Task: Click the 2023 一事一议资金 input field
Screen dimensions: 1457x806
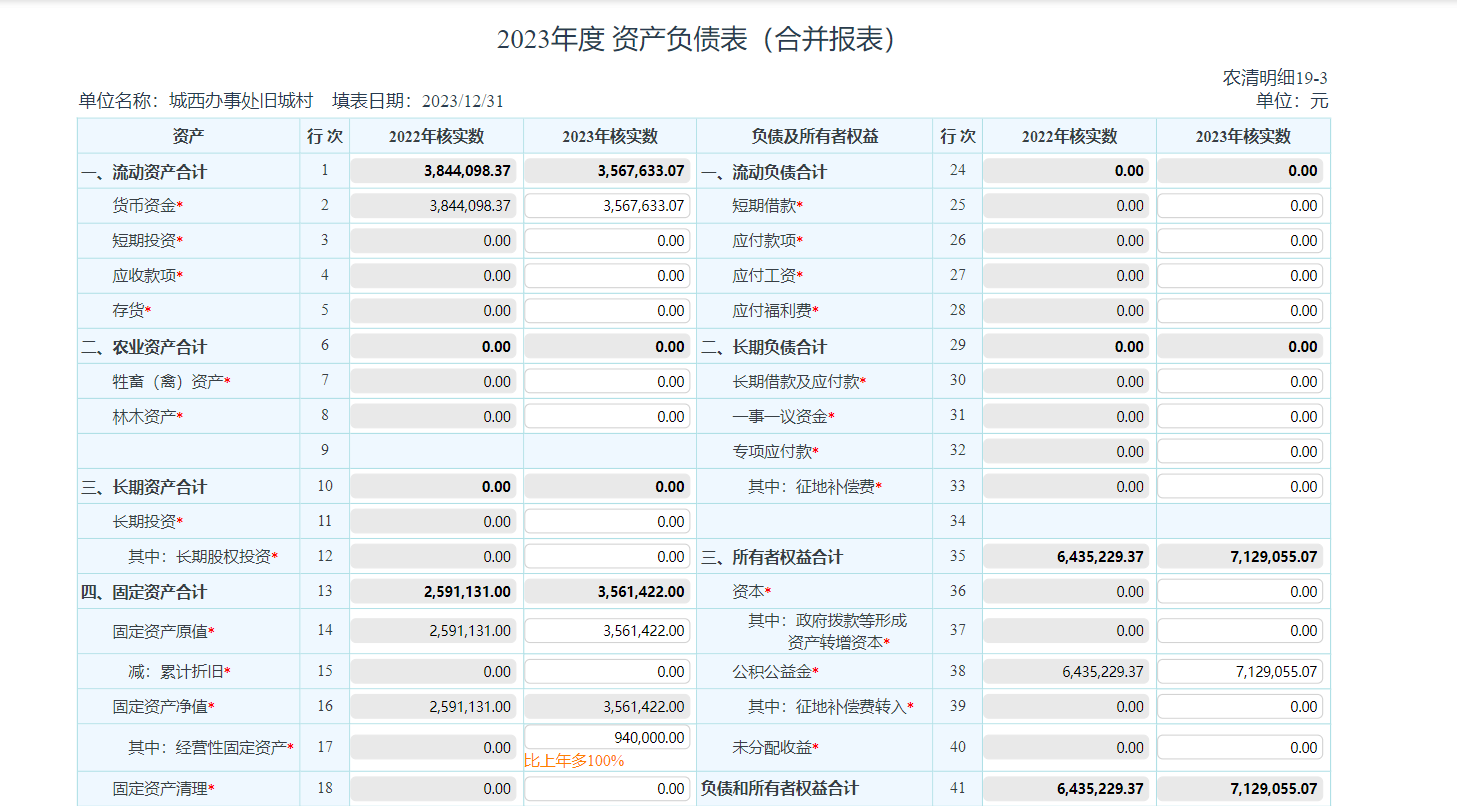Action: [x=1240, y=416]
